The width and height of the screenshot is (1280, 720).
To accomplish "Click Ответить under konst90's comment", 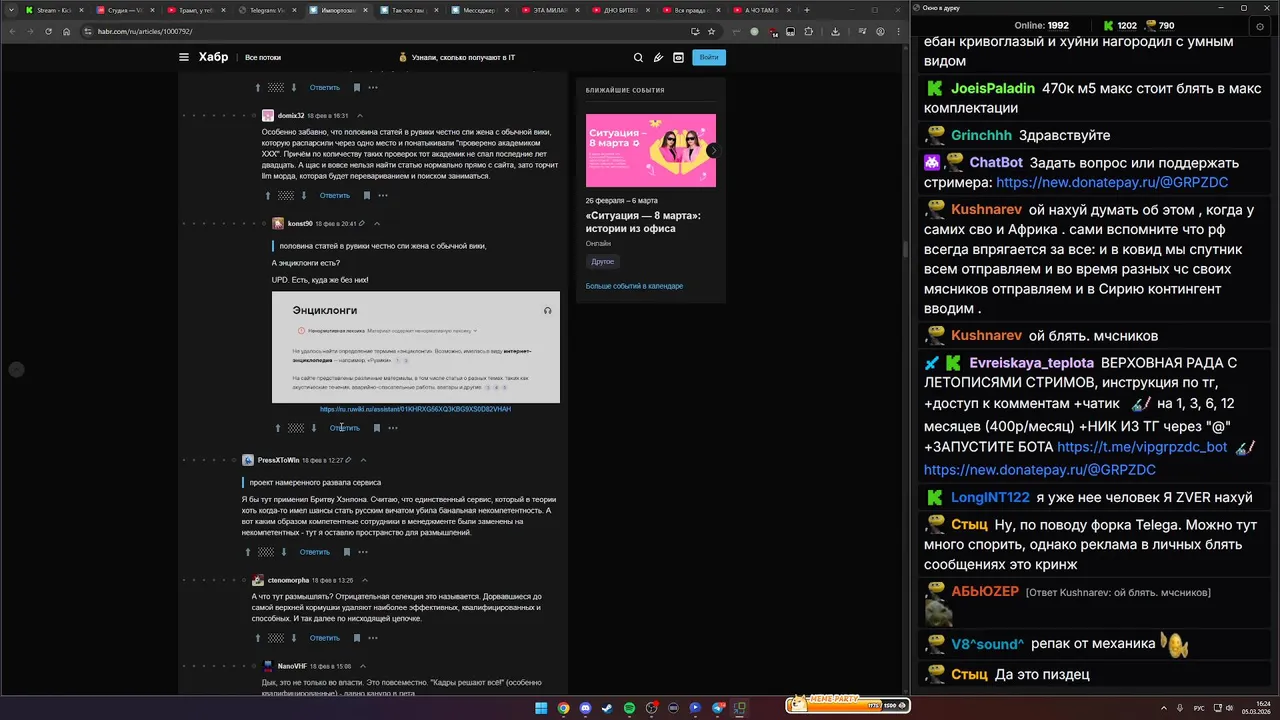I will point(345,428).
